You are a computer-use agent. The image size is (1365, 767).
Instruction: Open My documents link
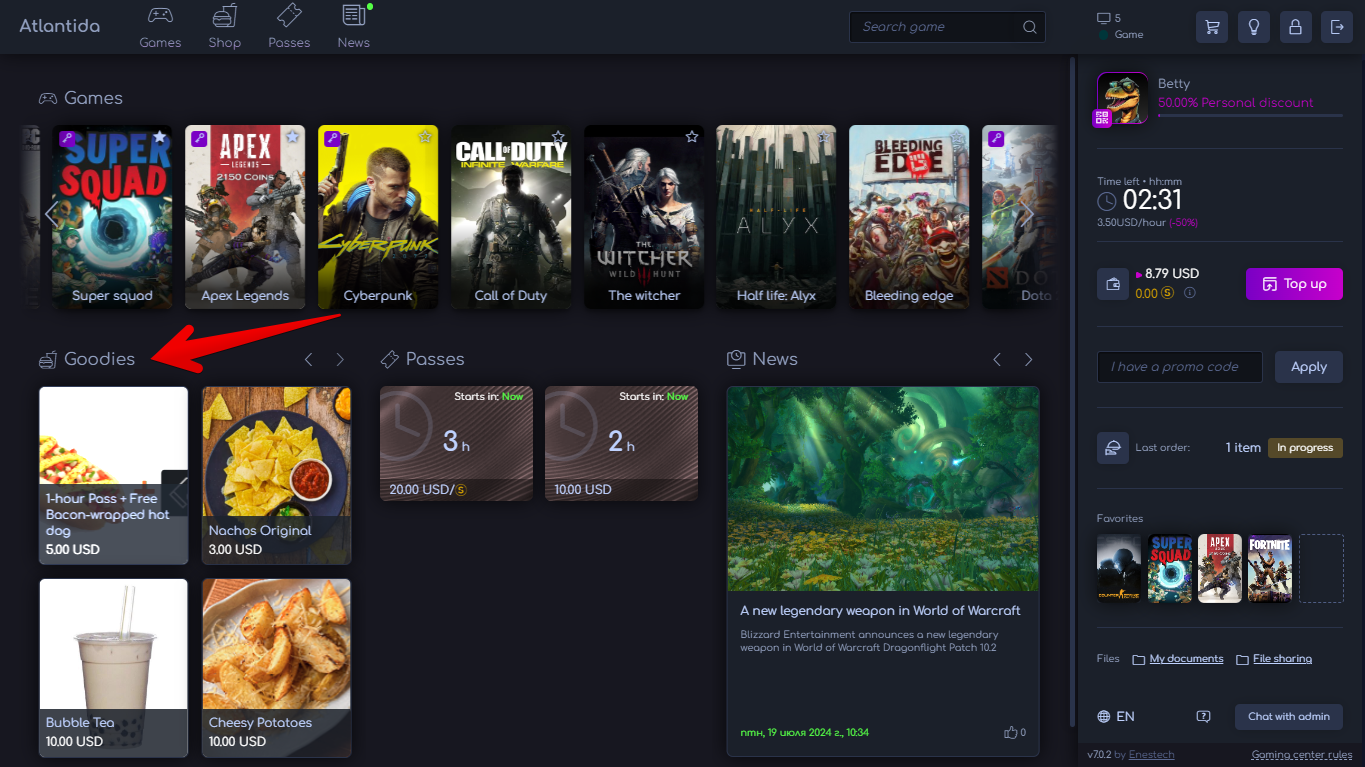[x=1186, y=659]
